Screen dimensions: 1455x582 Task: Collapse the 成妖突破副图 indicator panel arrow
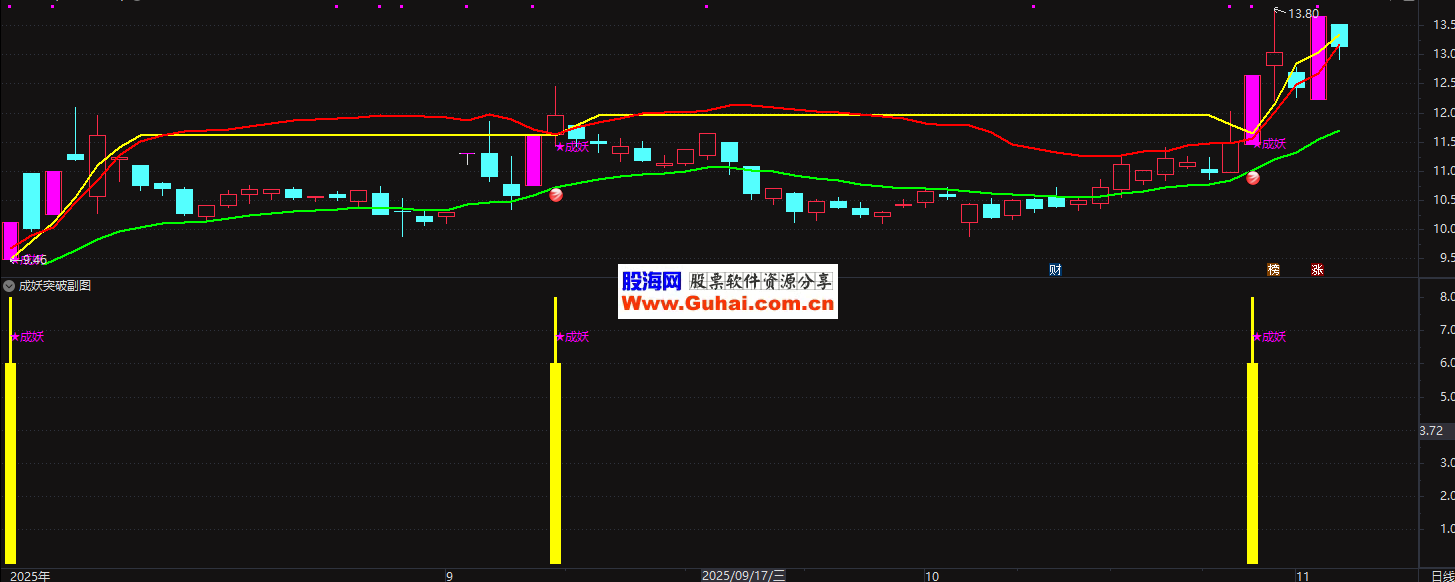tap(9, 286)
